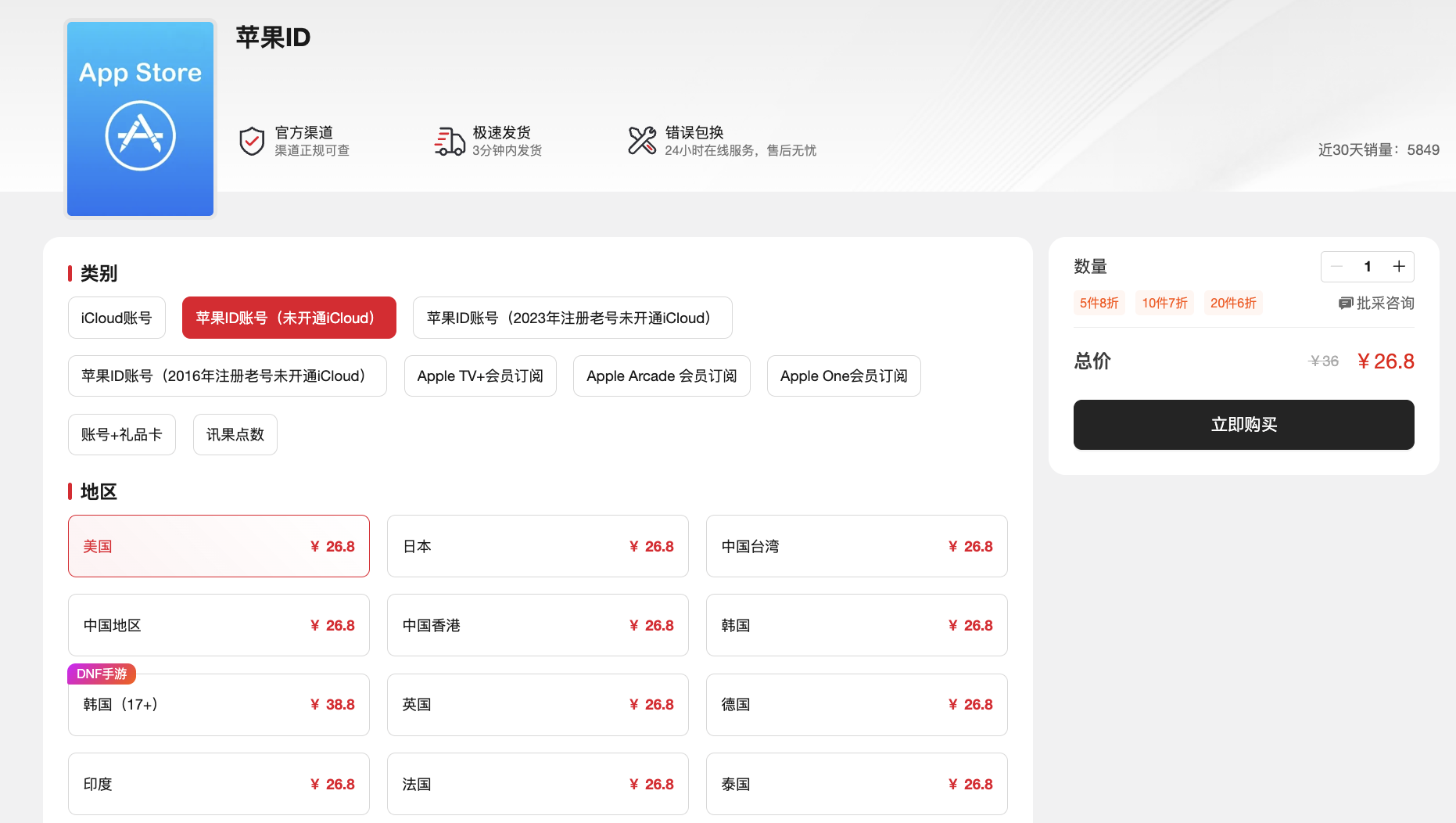This screenshot has width=1456, height=823.
Task: Select 日本 region option
Action: coord(537,546)
